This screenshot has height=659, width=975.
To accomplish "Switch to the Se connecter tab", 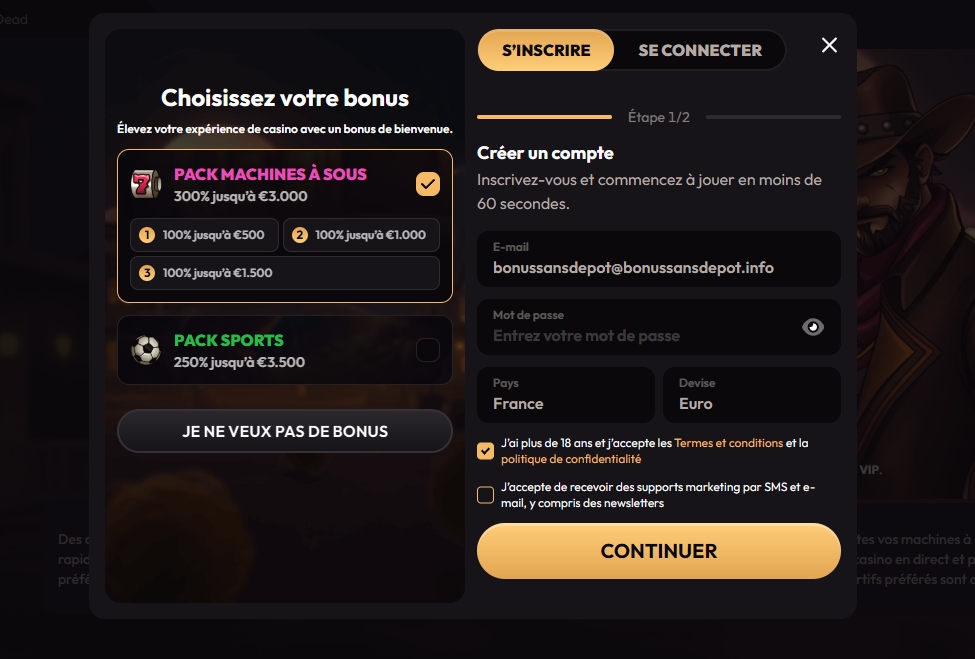I will click(x=700, y=50).
